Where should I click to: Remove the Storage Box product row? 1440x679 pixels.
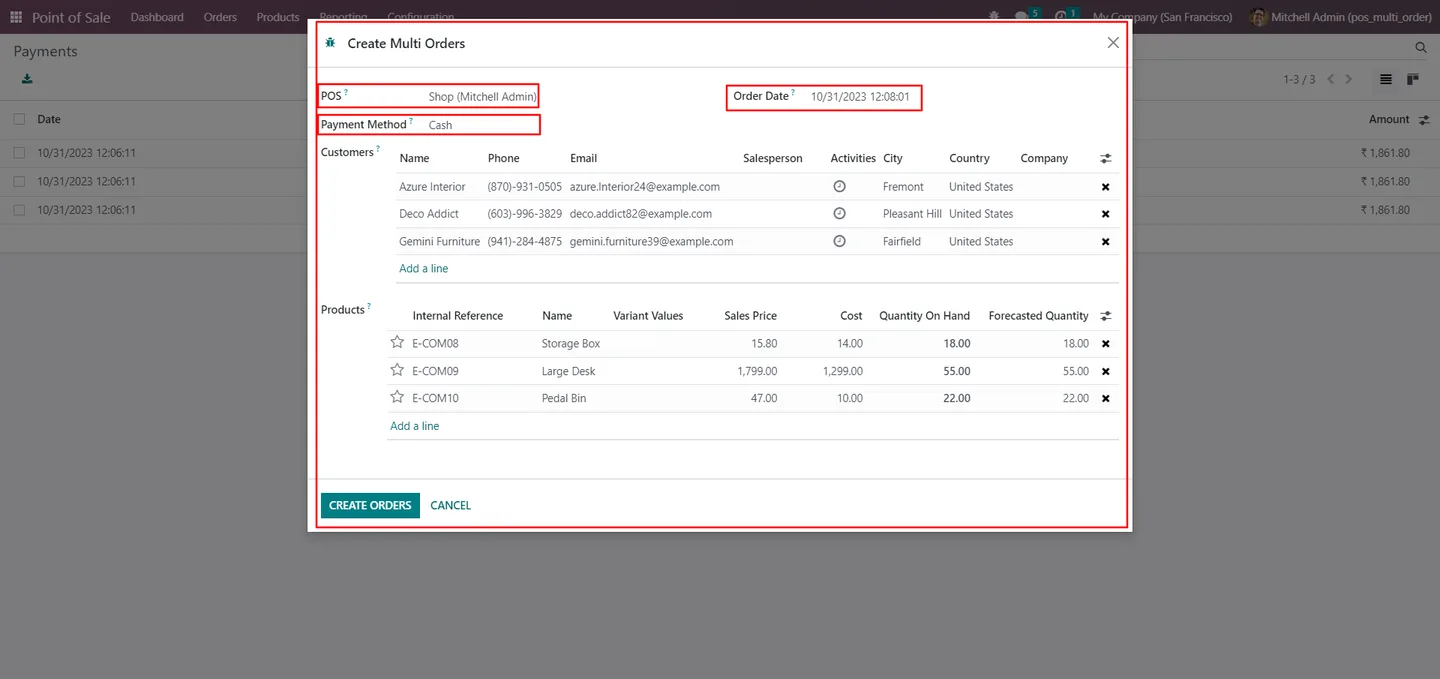pos(1105,344)
